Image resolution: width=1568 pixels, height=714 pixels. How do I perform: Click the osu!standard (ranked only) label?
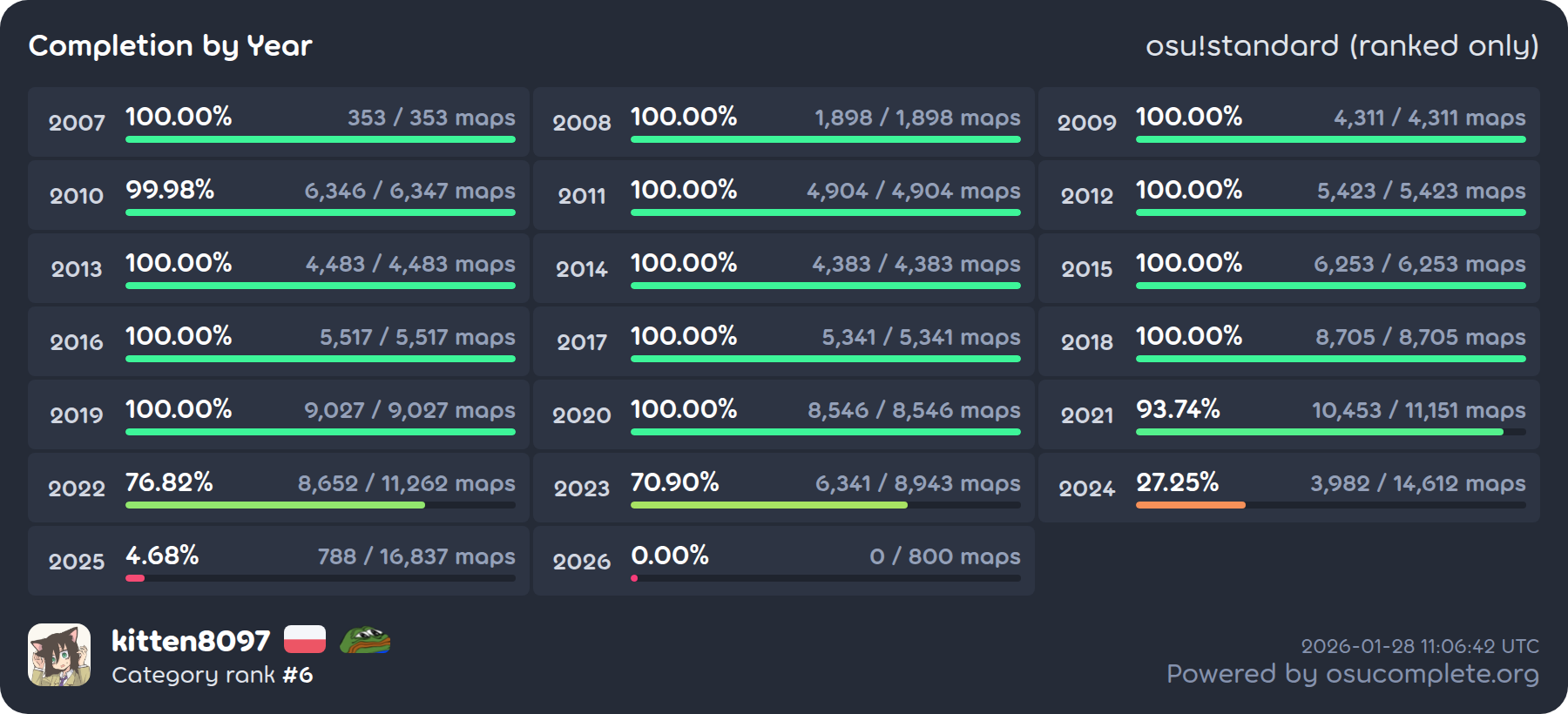[1342, 45]
